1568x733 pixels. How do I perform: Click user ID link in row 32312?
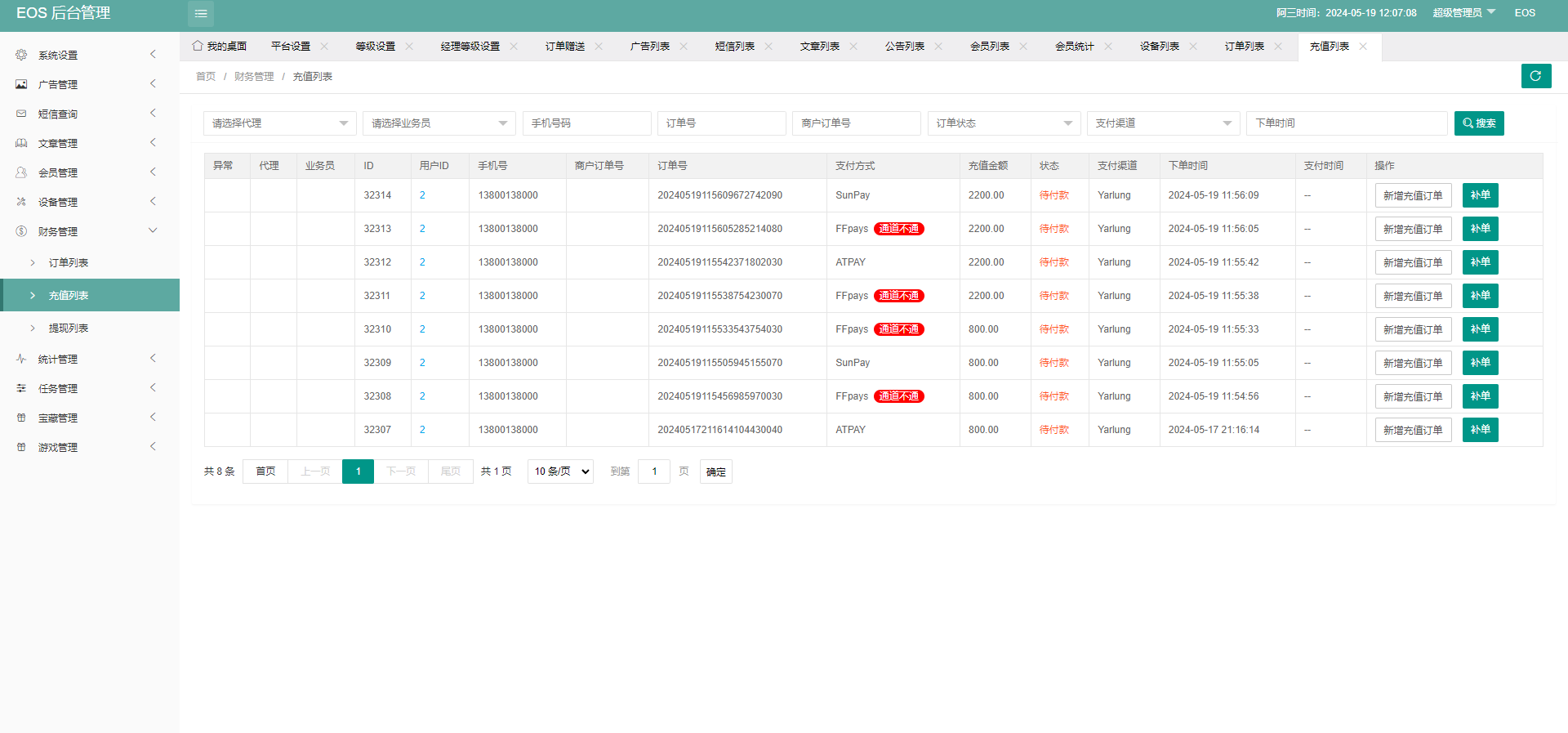(422, 262)
